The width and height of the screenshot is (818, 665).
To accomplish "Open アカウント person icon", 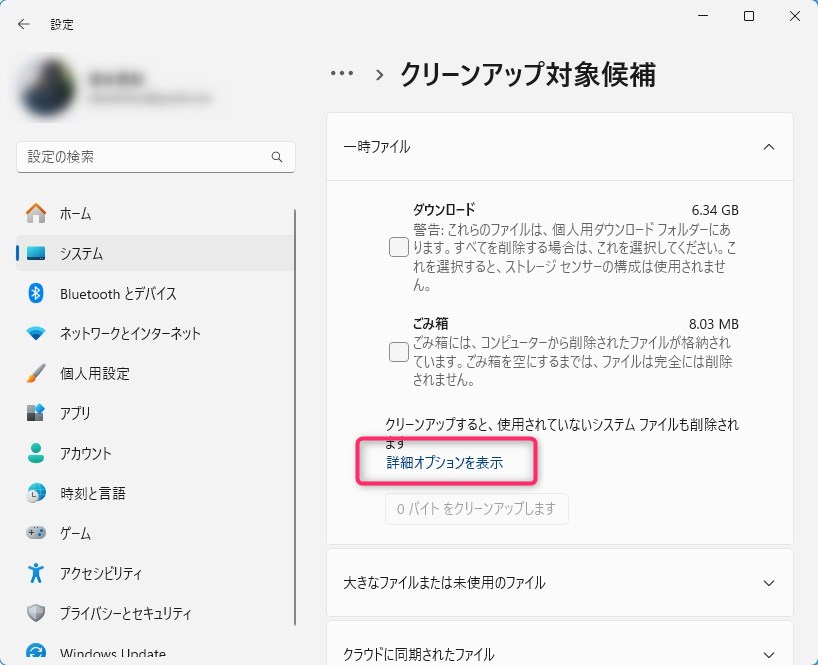I will pyautogui.click(x=36, y=453).
